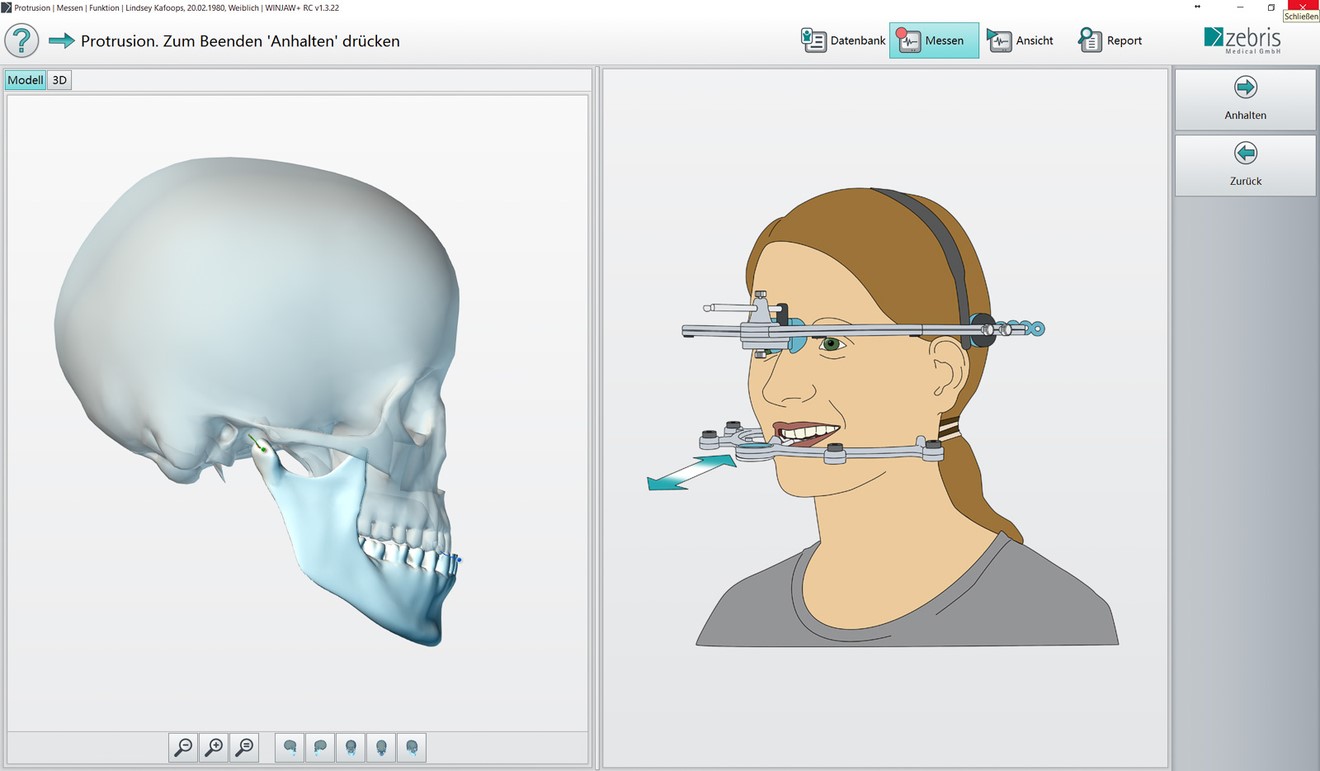Click the zebris Medical logo
The image size is (1320, 771).
[x=1243, y=40]
